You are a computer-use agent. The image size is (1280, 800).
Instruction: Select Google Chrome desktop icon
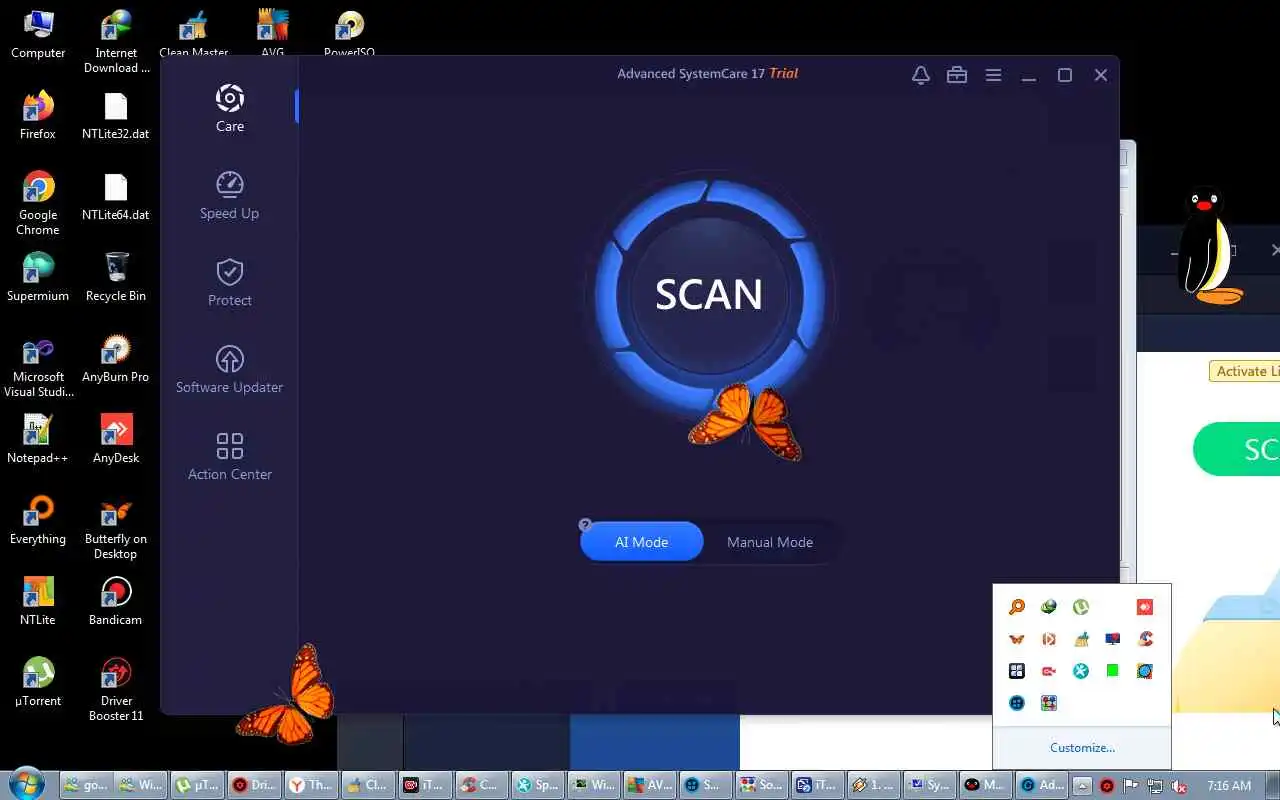tap(38, 203)
